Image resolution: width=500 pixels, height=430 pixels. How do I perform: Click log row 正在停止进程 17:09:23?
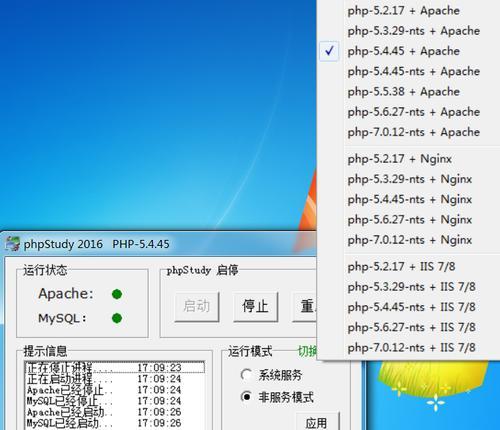point(114,368)
